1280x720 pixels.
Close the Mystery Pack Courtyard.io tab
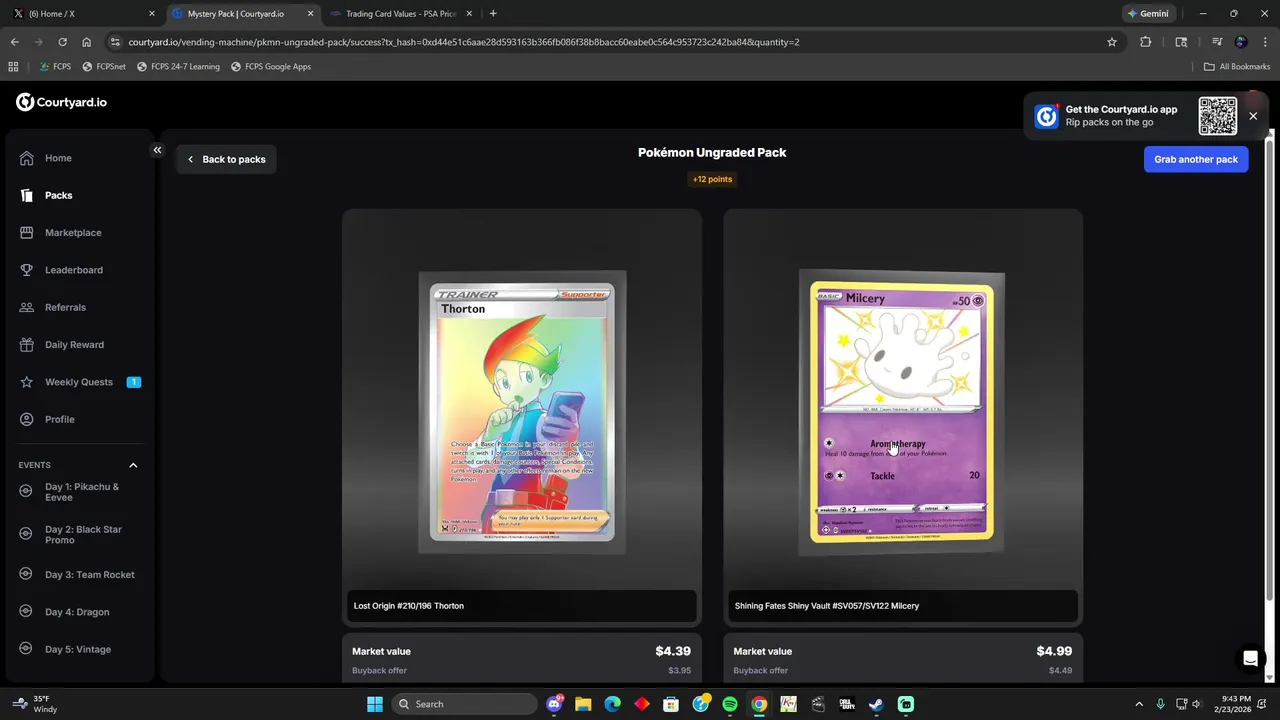click(x=311, y=14)
